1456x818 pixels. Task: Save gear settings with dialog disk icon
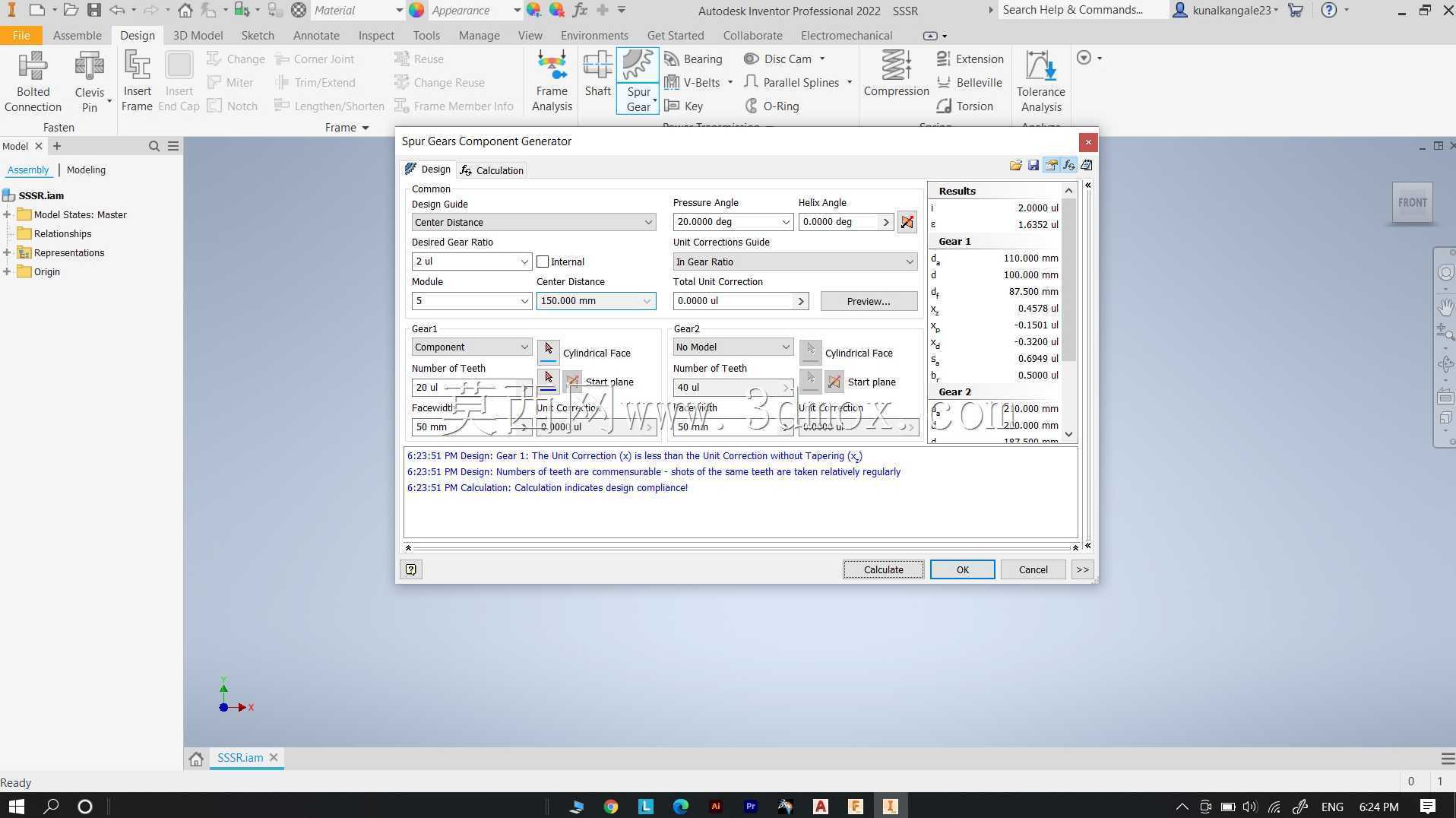pyautogui.click(x=1033, y=165)
